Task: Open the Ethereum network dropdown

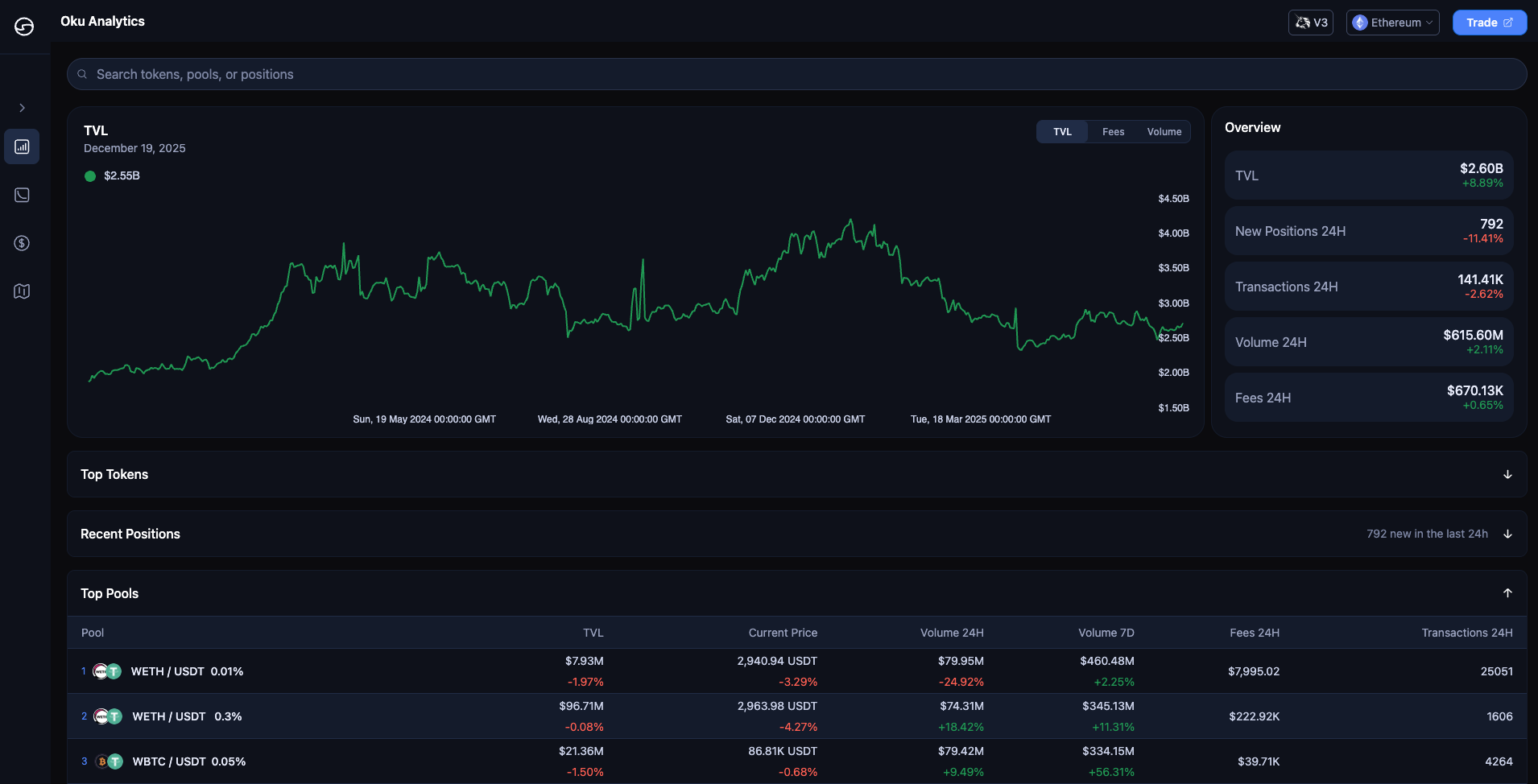Action: click(1392, 23)
